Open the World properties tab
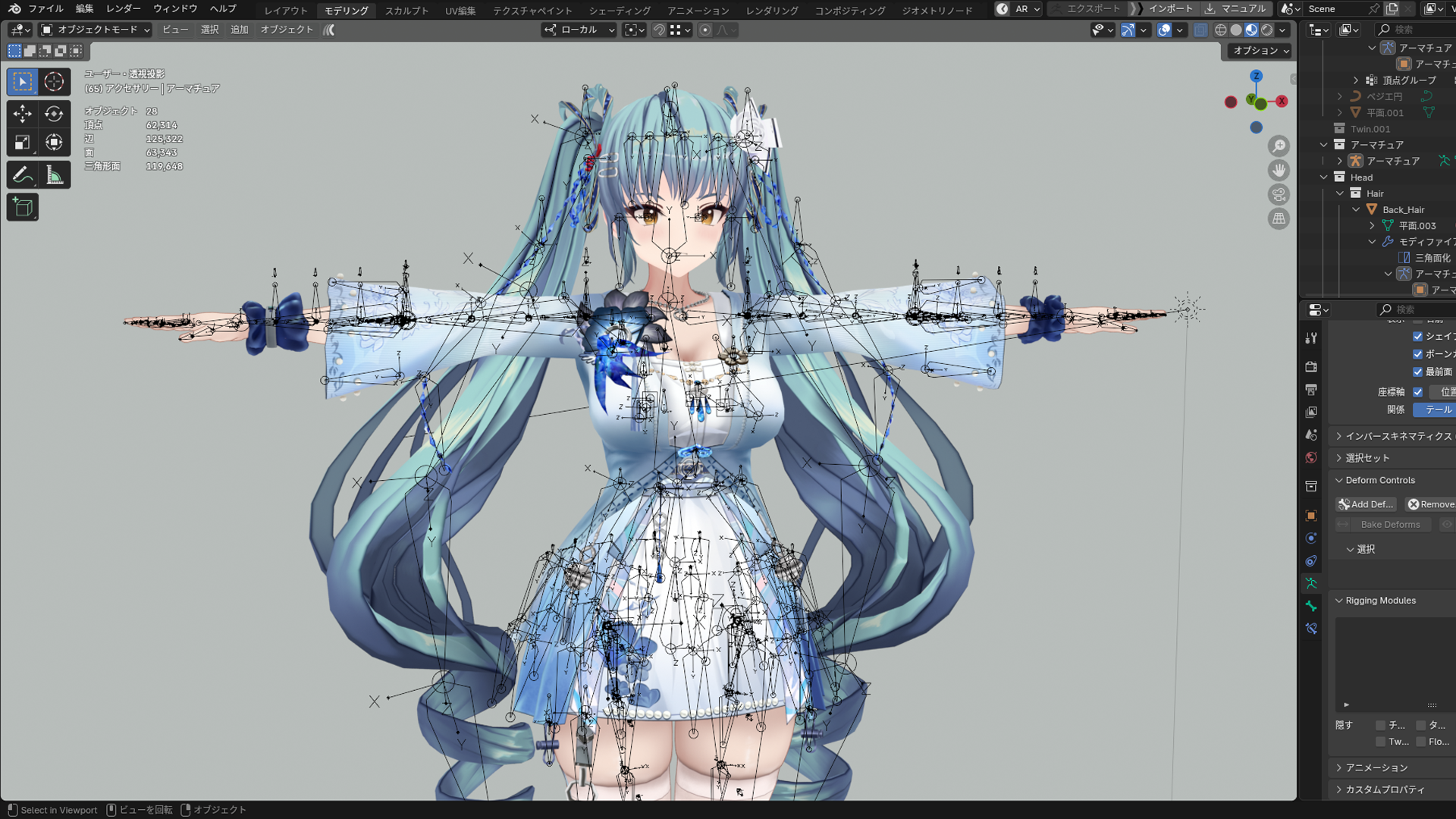Image resolution: width=1456 pixels, height=819 pixels. pos(1311,458)
